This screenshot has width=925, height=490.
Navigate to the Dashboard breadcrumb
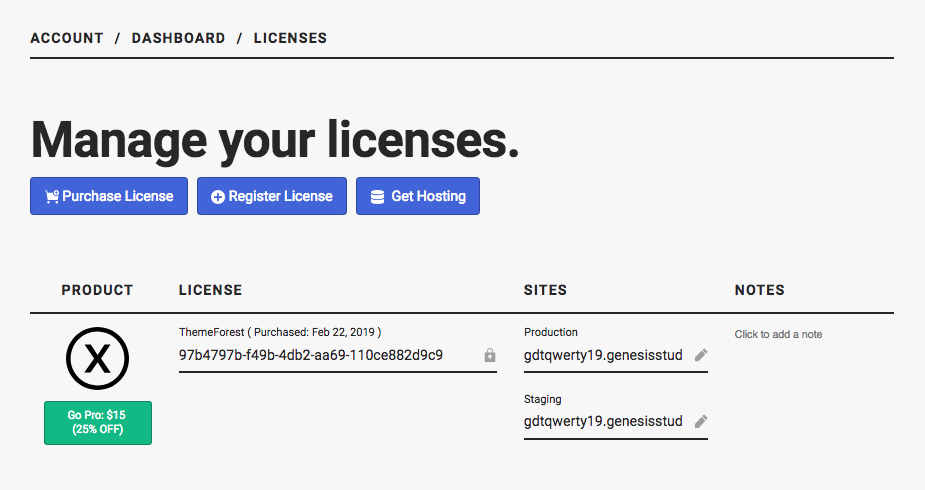pyautogui.click(x=178, y=38)
